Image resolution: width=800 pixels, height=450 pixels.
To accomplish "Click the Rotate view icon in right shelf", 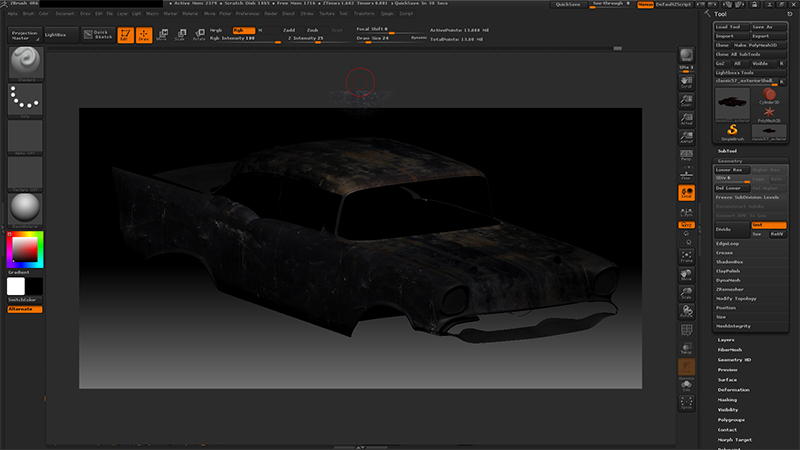I will pyautogui.click(x=686, y=311).
